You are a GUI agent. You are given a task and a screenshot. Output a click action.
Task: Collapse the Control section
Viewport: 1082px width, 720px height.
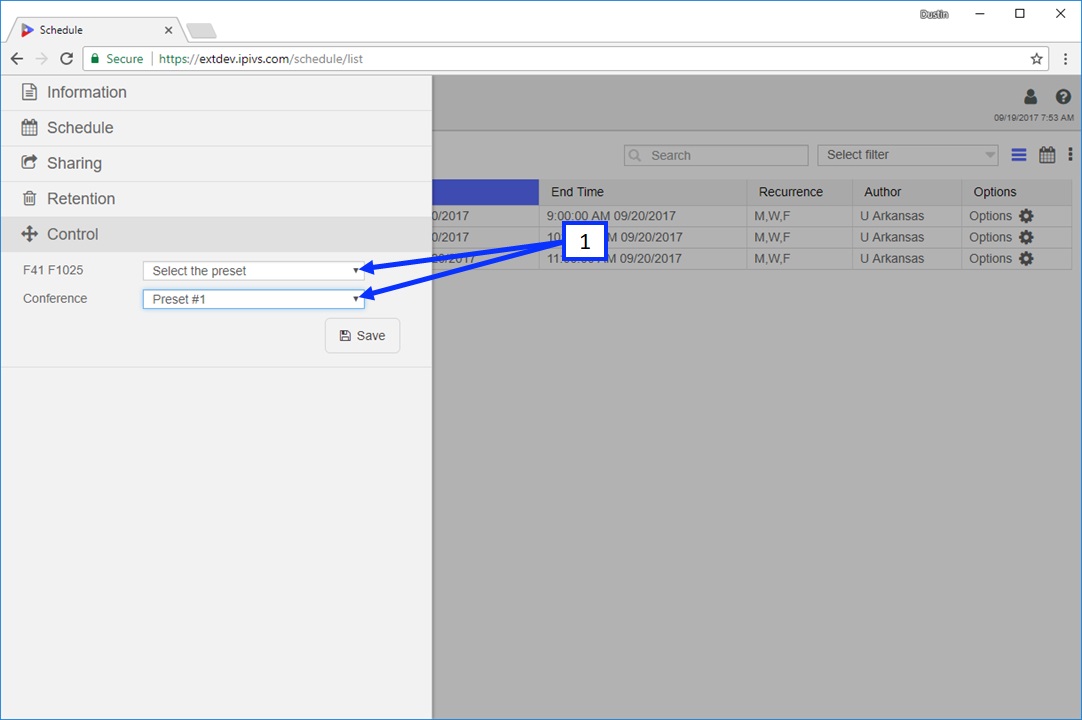[216, 234]
